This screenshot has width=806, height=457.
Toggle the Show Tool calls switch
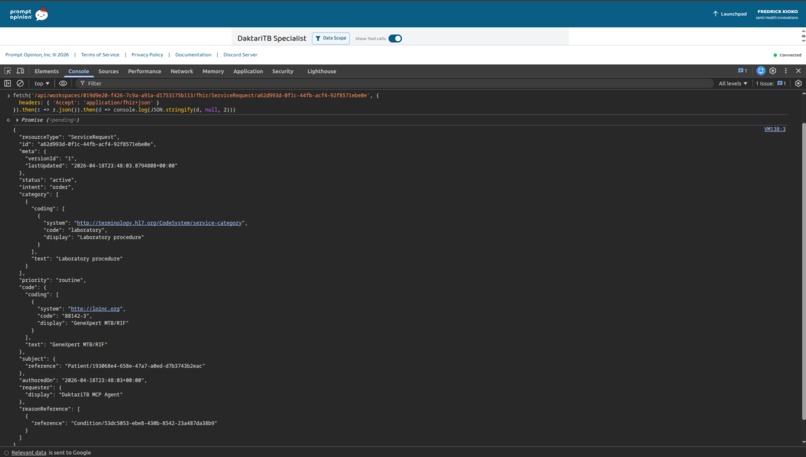pyautogui.click(x=395, y=39)
